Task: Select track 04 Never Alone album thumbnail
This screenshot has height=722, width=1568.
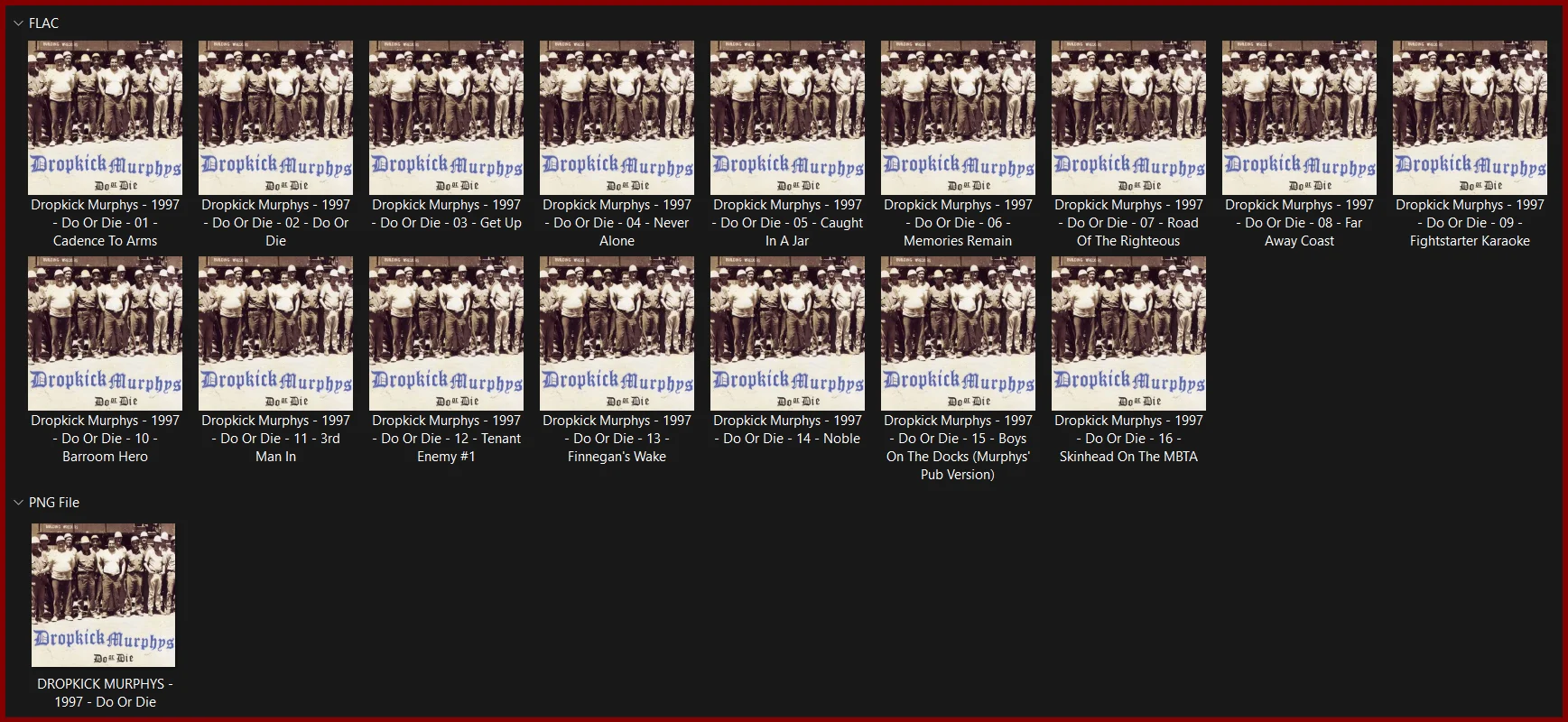Action: coord(617,117)
